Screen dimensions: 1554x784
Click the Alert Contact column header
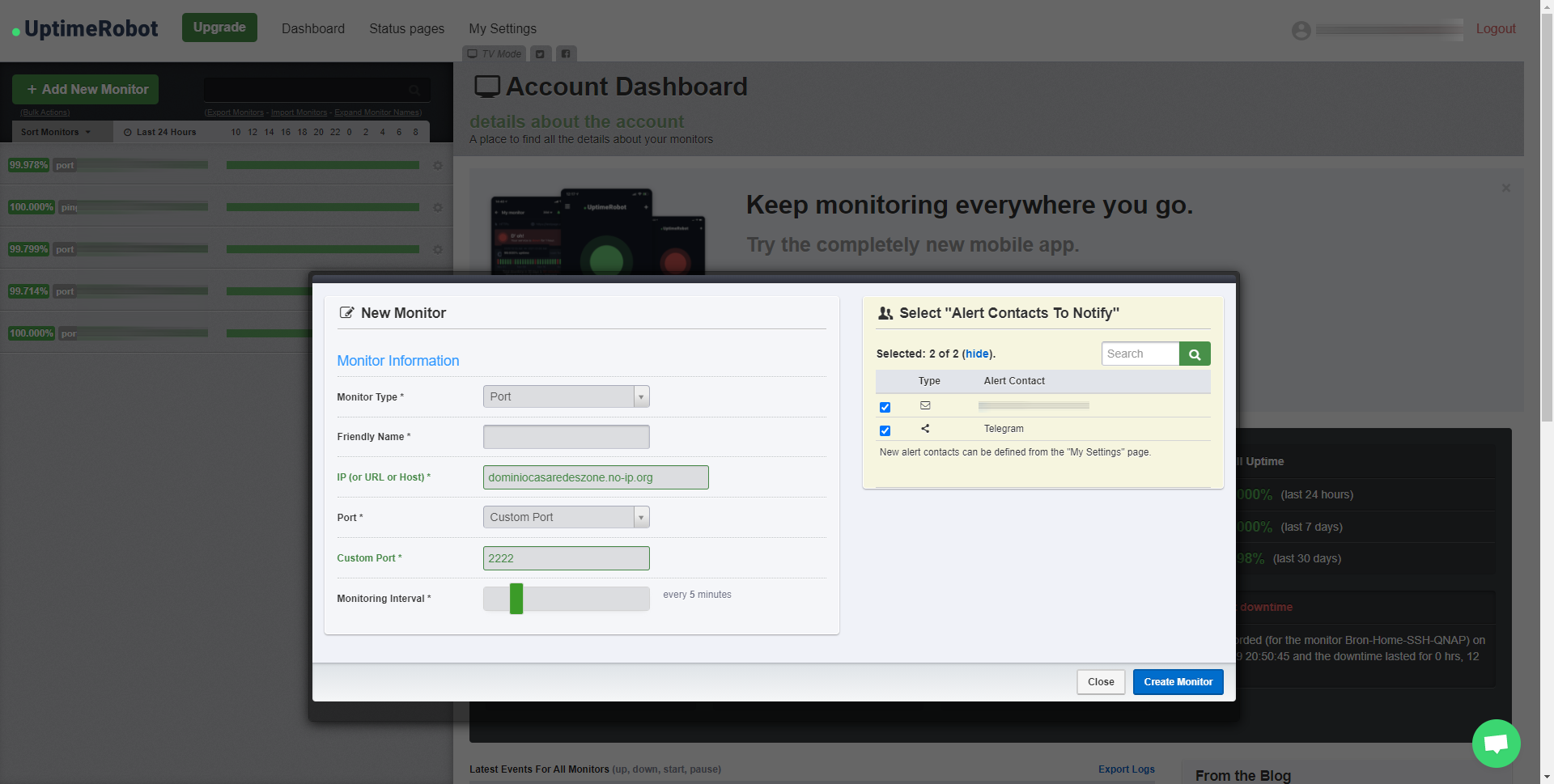(1014, 381)
